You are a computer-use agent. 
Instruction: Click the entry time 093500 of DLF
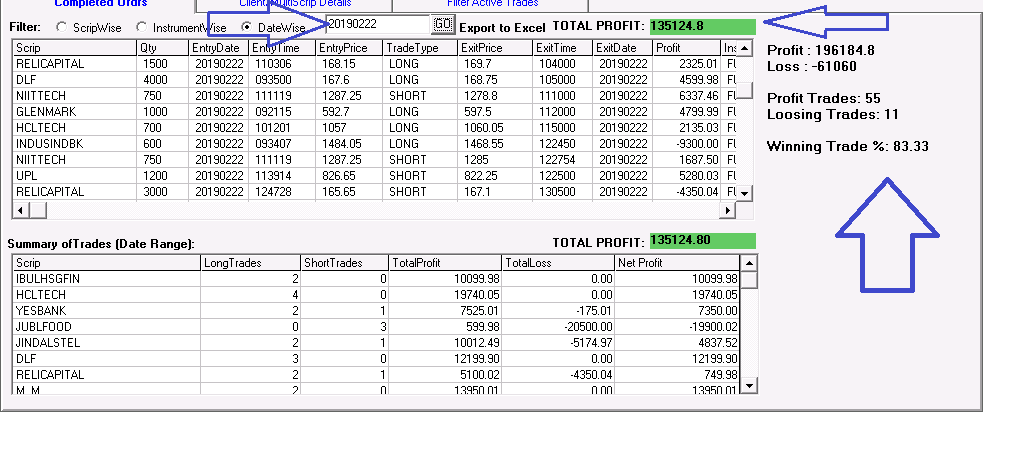click(x=272, y=80)
